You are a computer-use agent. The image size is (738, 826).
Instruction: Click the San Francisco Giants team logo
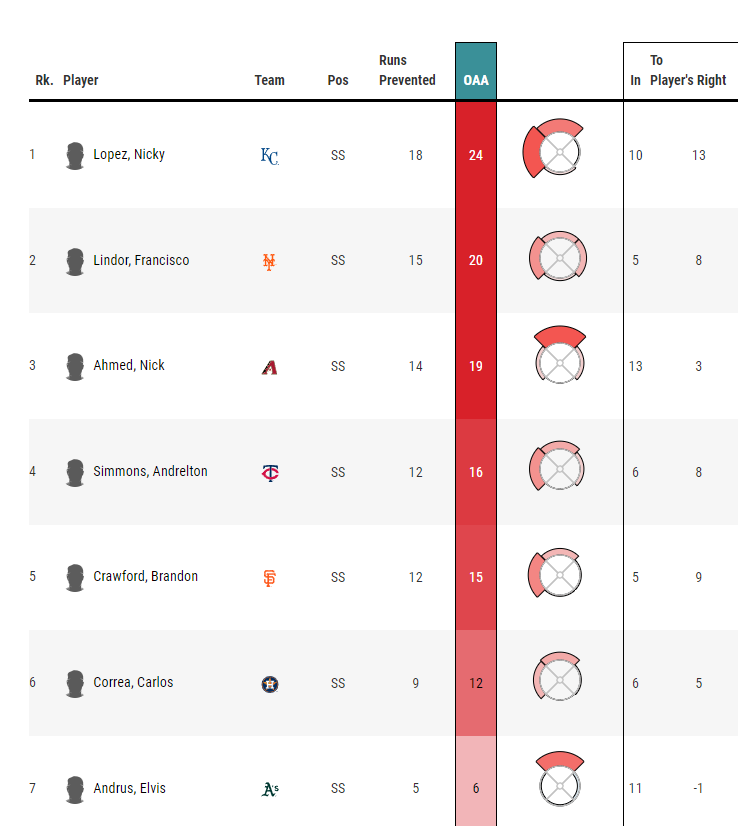pos(270,578)
